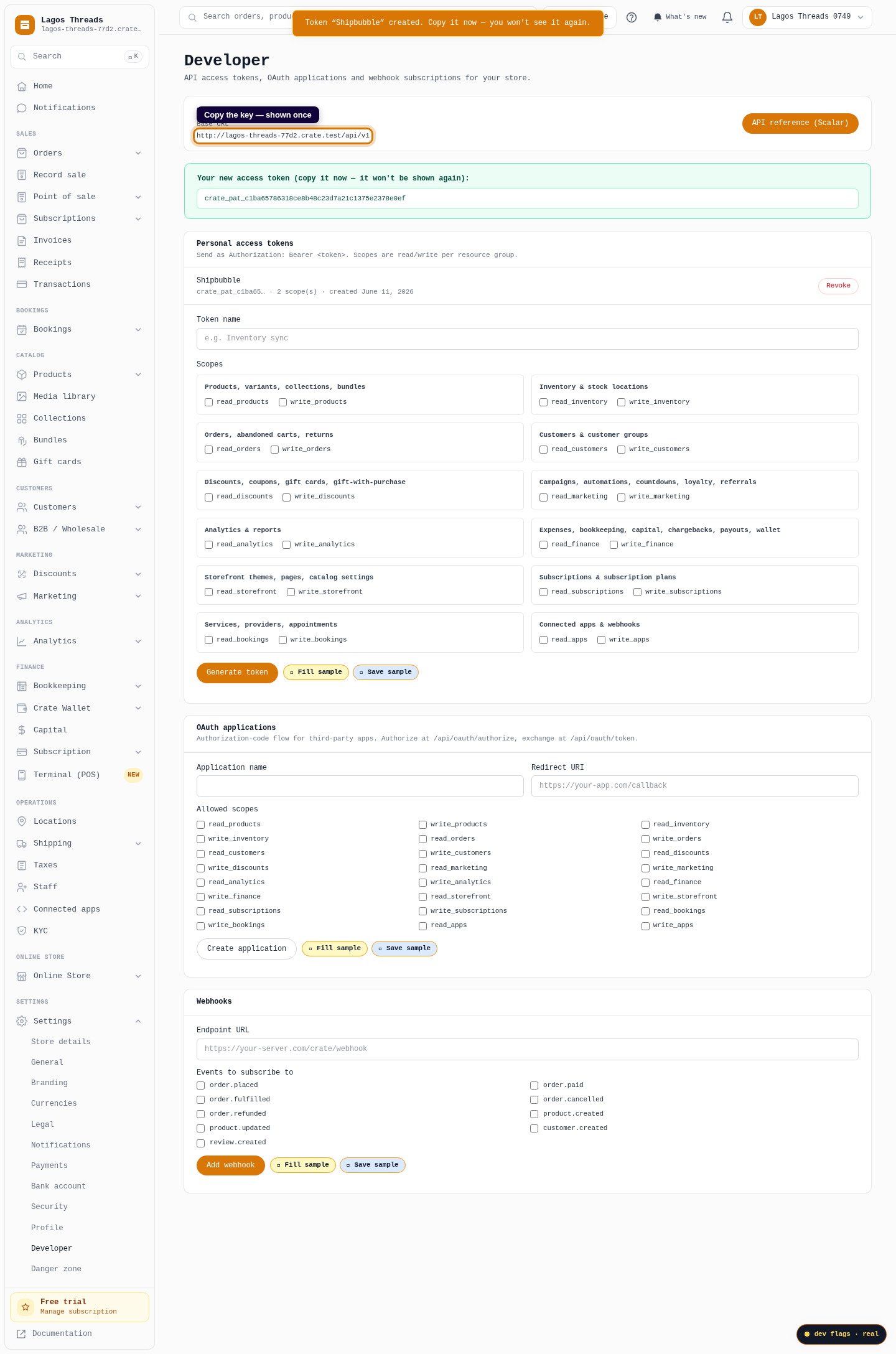
Task: Click the Documentation external link icon
Action: (21, 1333)
